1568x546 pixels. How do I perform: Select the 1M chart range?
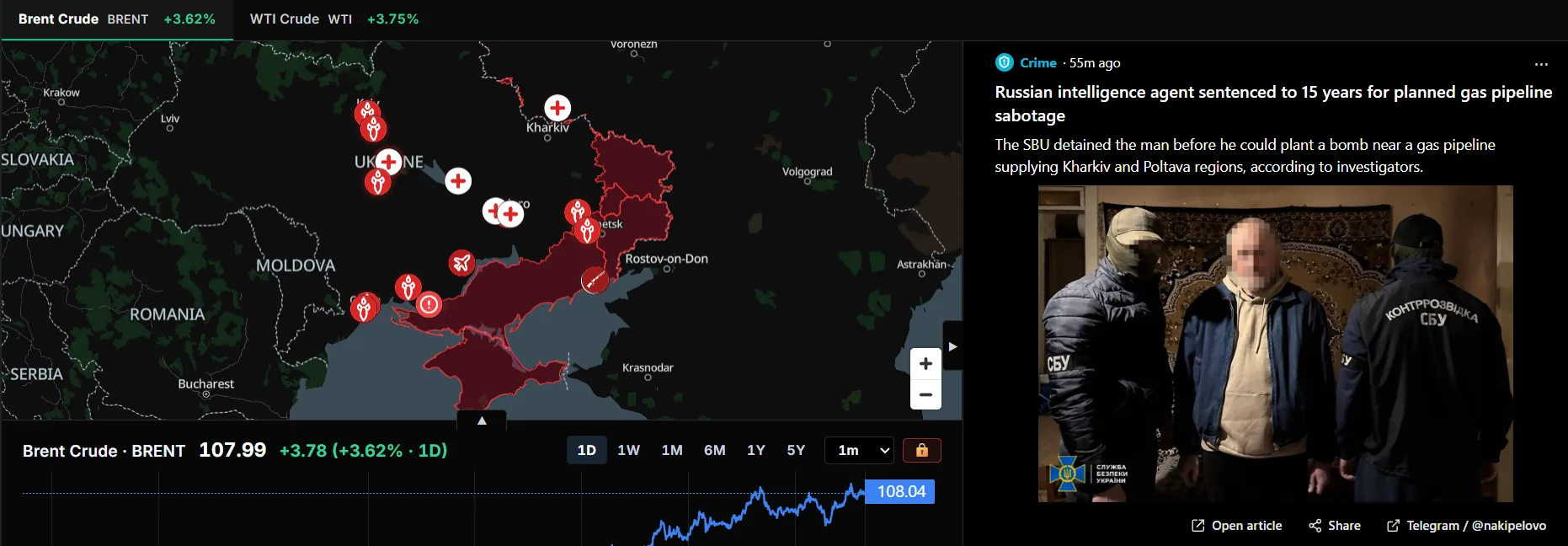(x=672, y=450)
